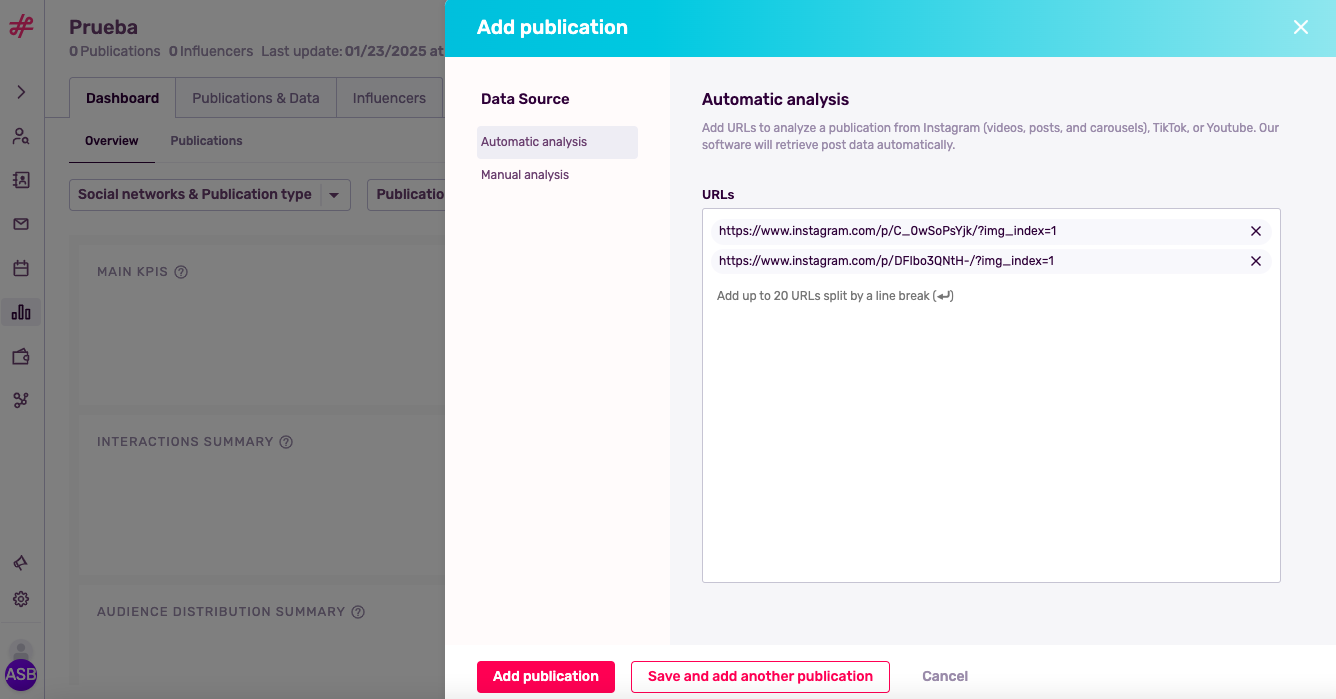The width and height of the screenshot is (1336, 699).
Task: Open the megaphone announcements icon
Action: point(21,563)
